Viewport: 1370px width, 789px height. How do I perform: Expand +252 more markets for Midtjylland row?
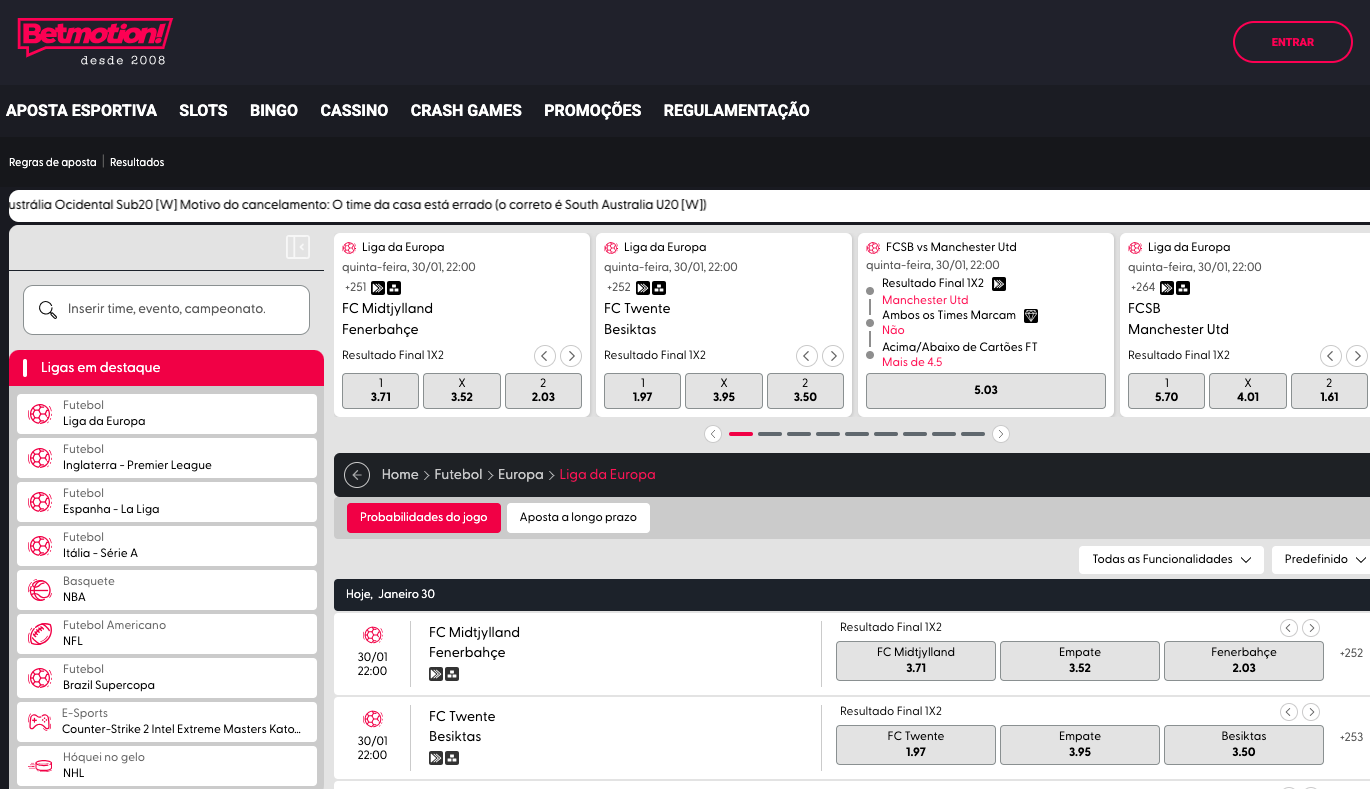coord(1351,653)
